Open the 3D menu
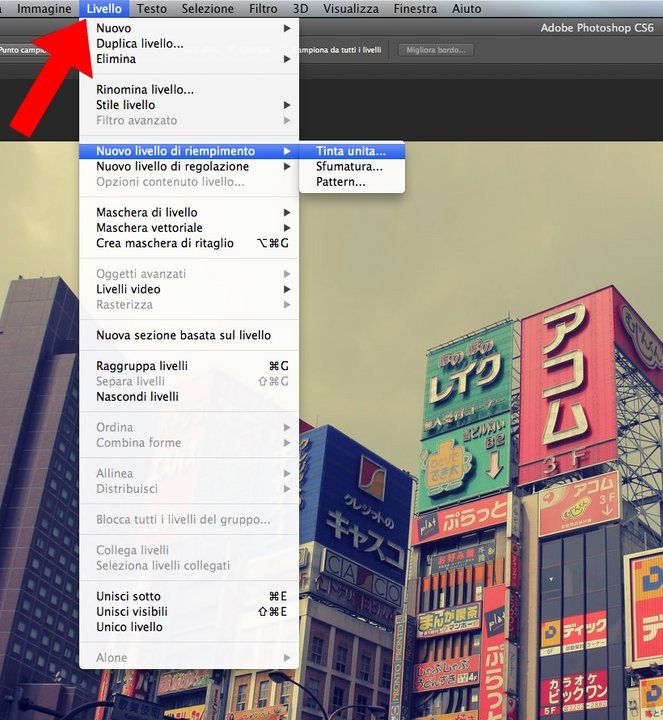This screenshot has height=720, width=663. tap(300, 9)
